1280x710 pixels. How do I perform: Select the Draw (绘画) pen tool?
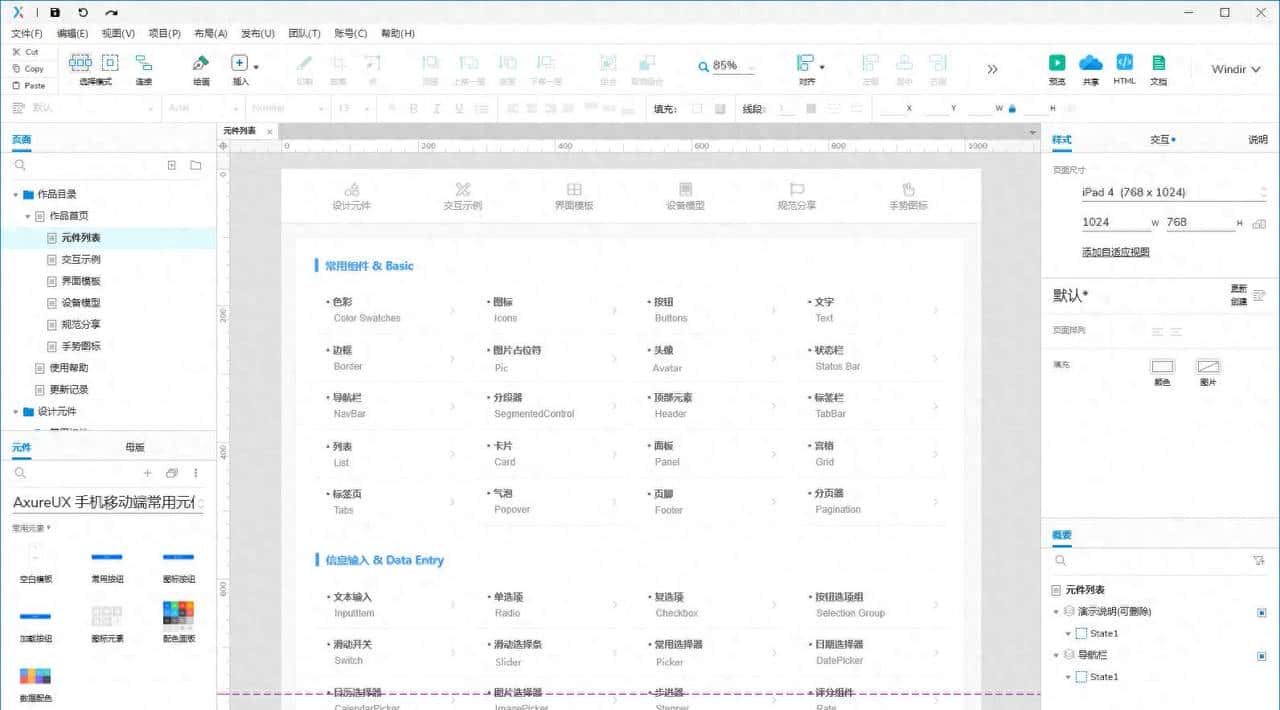click(x=201, y=63)
